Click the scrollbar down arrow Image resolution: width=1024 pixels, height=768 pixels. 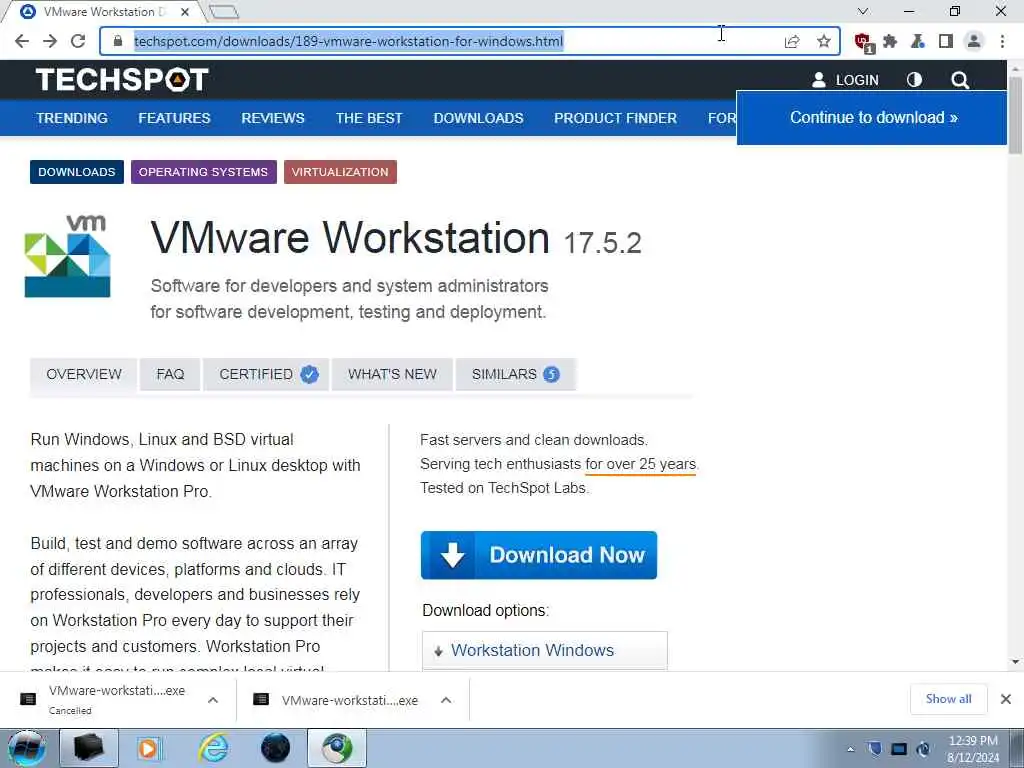(1016, 662)
